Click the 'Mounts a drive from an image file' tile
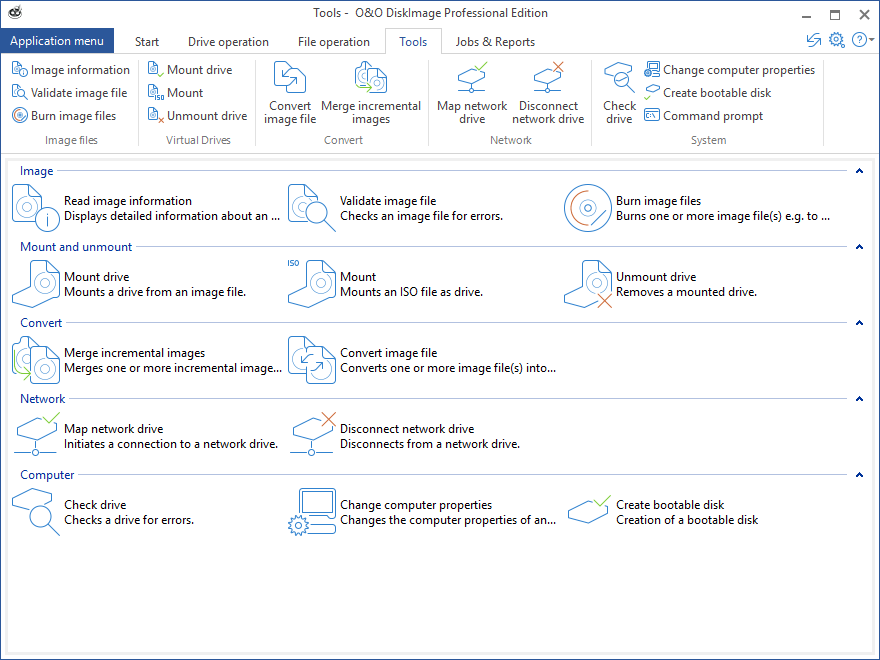The height and width of the screenshot is (660, 880). [129, 284]
